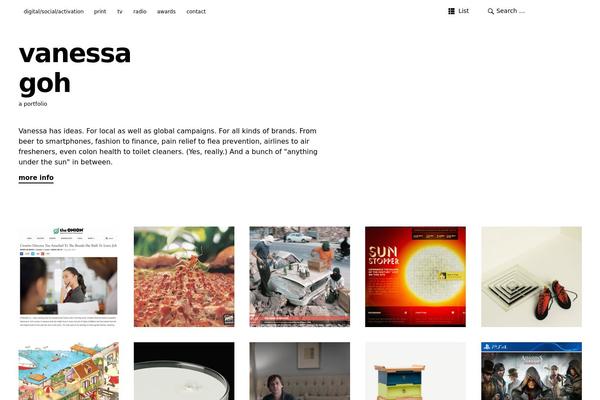Viewport: 600px width, 400px height.
Task: Open the Sun Stopper thumbnail
Action: [415, 277]
